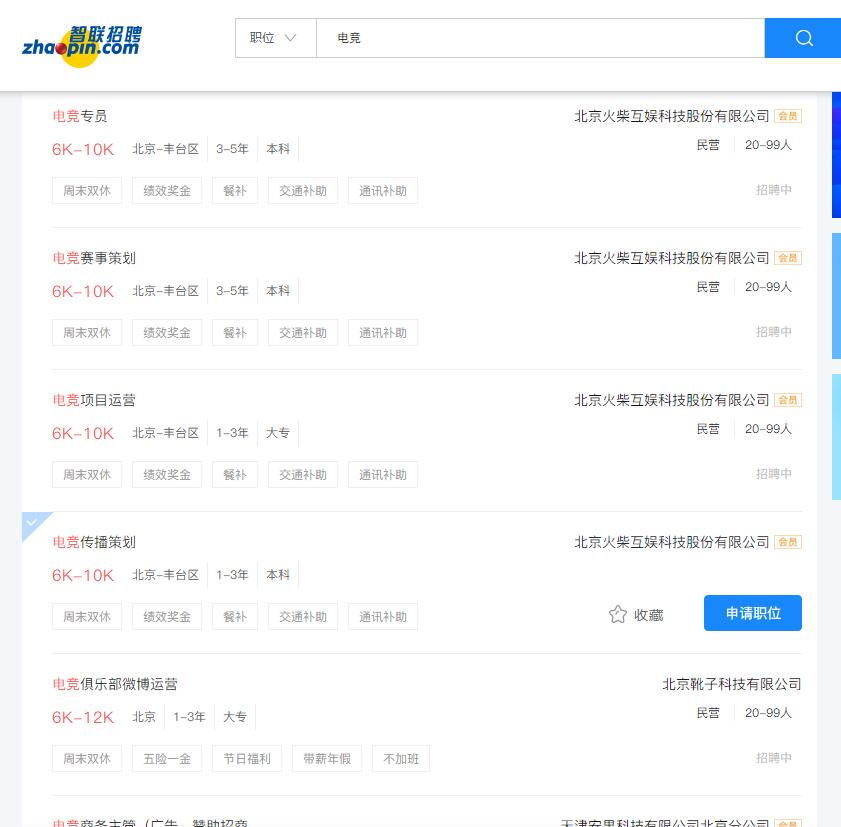Open the 电竞赛事策划 job title

(x=94, y=258)
